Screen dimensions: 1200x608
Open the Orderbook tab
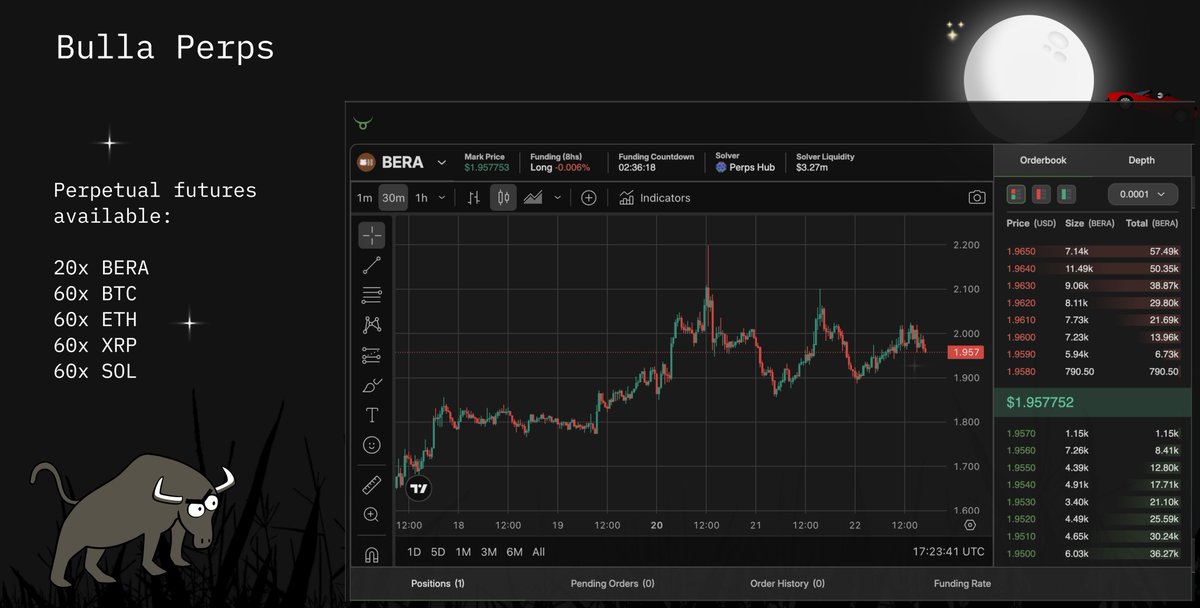(x=1043, y=160)
